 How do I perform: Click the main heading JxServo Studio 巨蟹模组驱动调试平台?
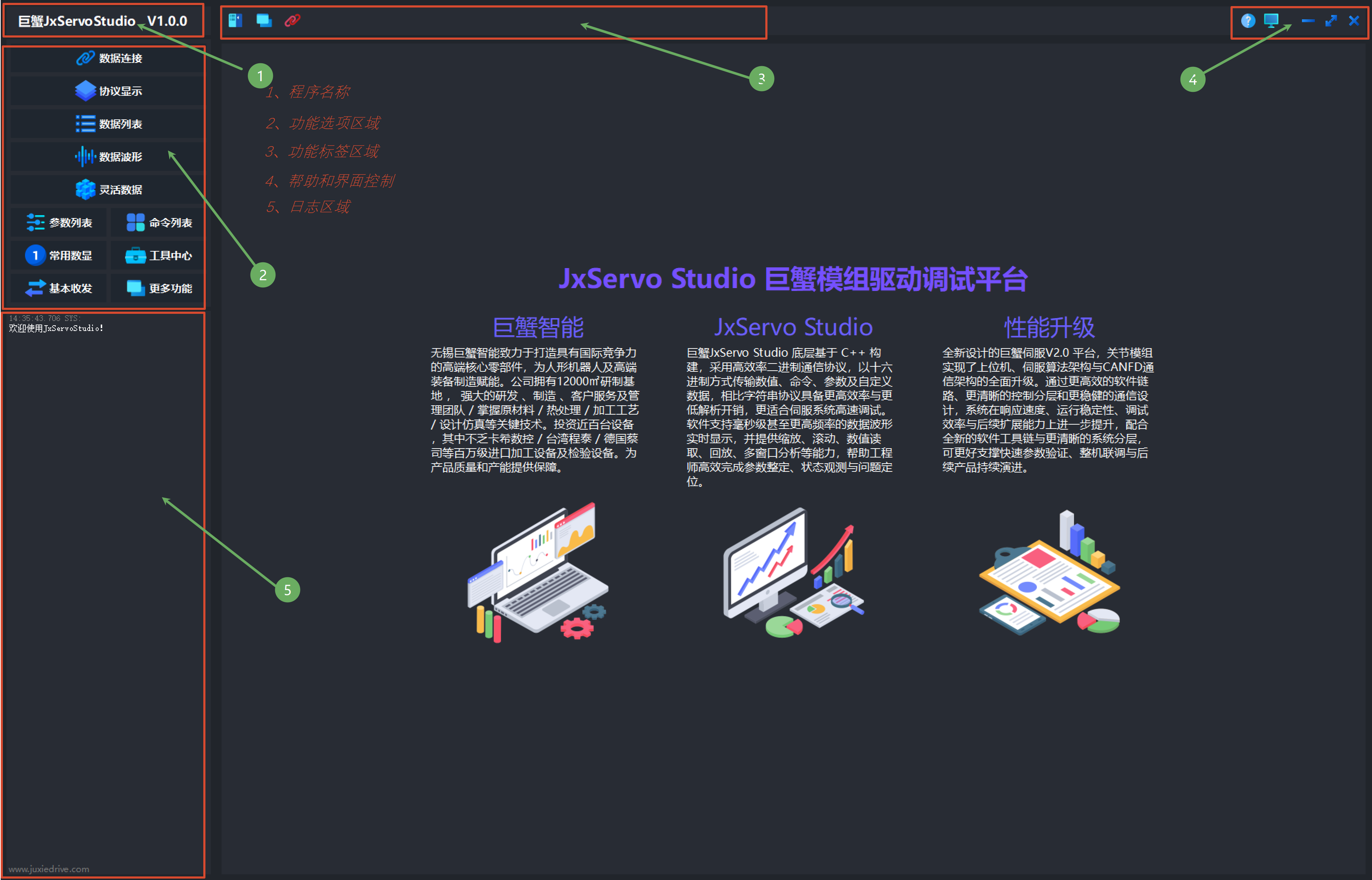pyautogui.click(x=794, y=279)
